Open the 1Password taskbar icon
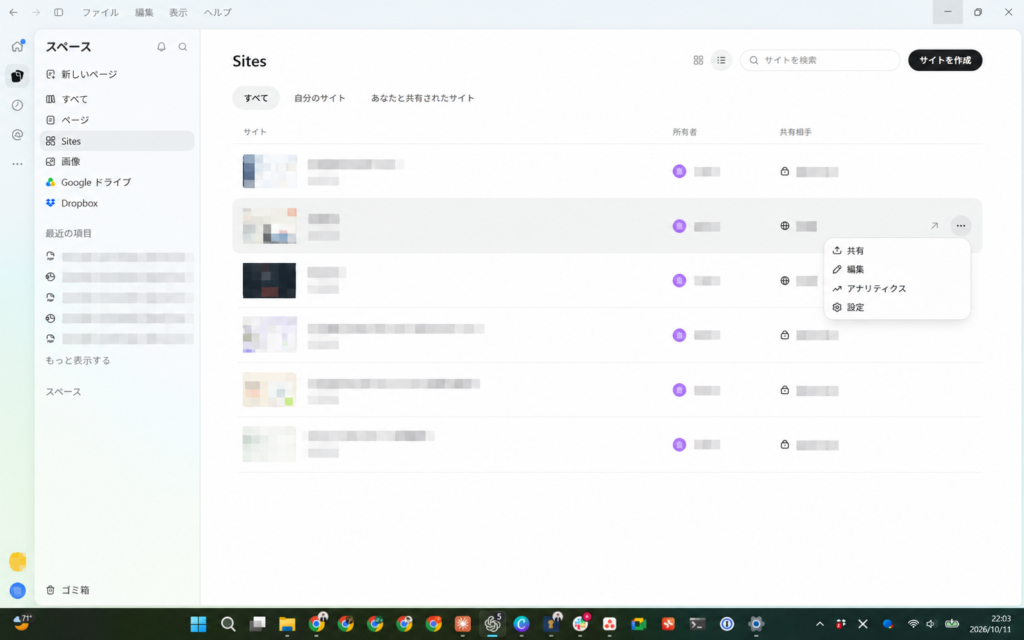 tap(727, 624)
